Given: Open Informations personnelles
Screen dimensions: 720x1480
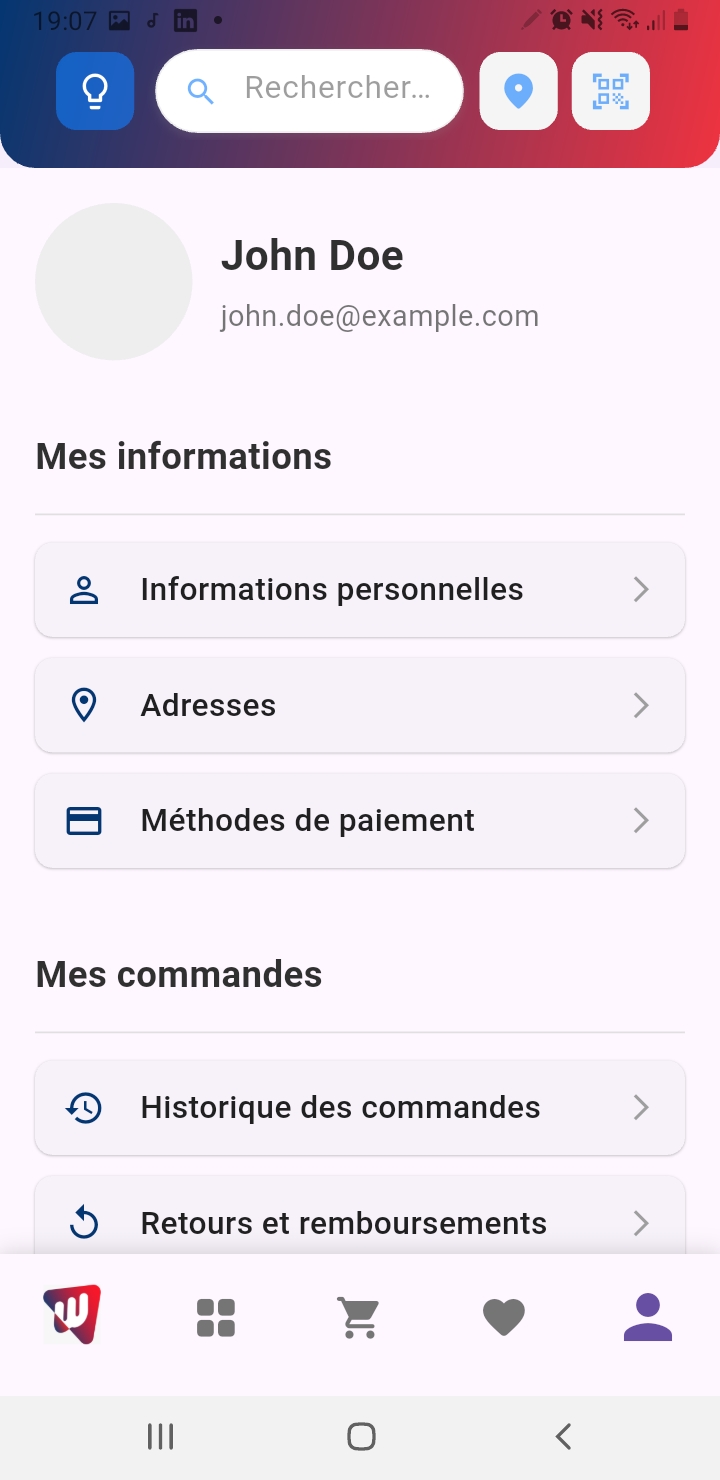Looking at the screenshot, I should coord(360,590).
